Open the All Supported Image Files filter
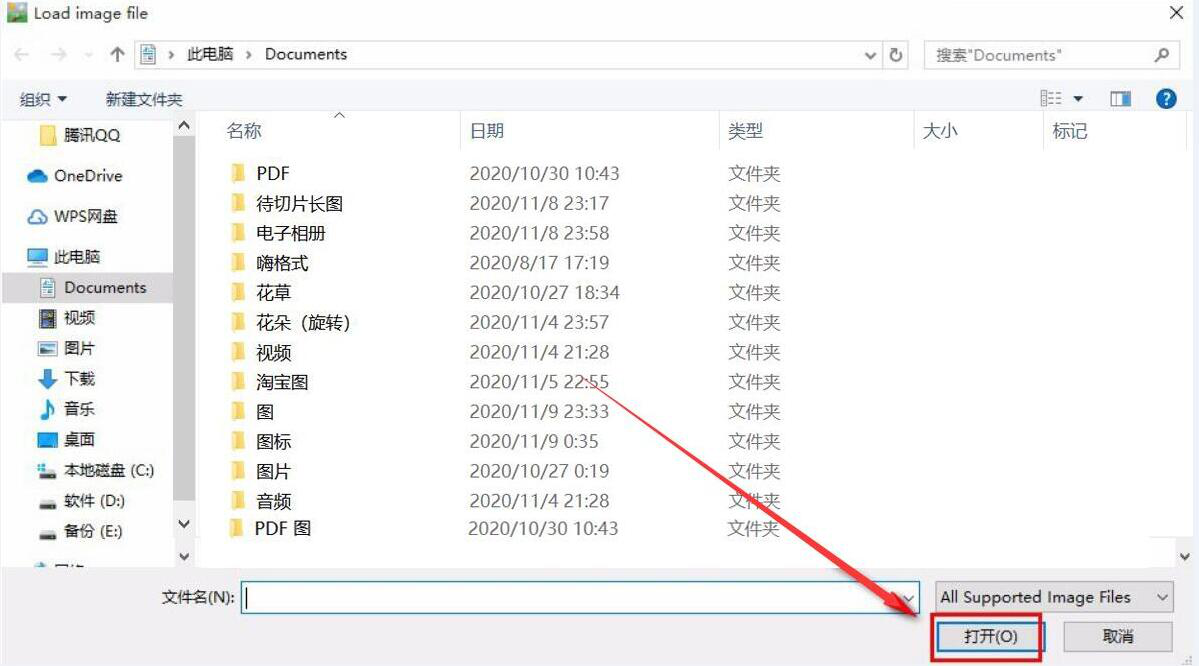The width and height of the screenshot is (1199, 666). coord(1054,596)
